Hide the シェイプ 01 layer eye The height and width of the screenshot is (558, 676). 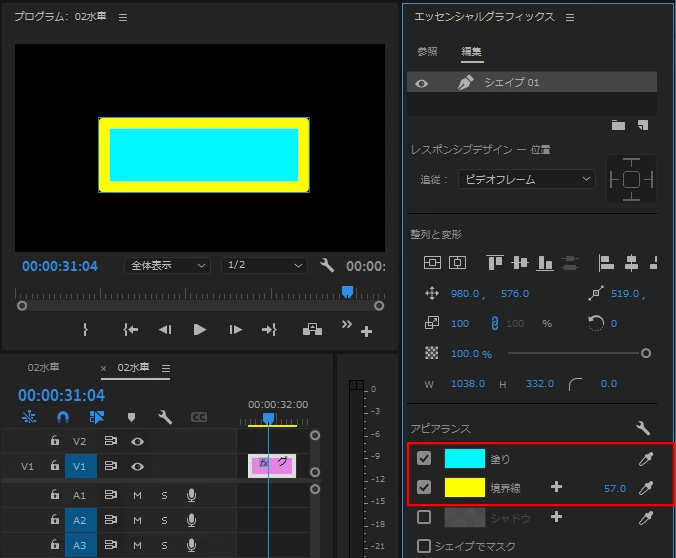pyautogui.click(x=421, y=83)
